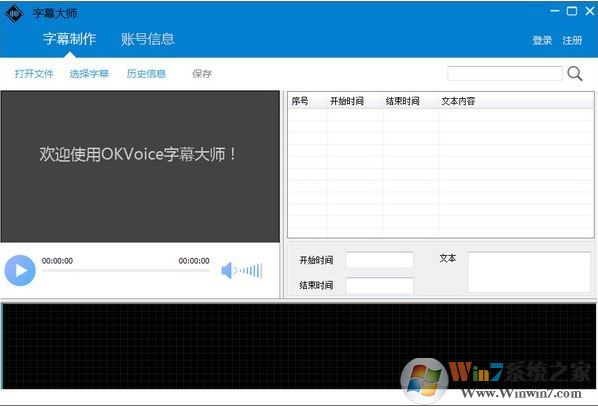
Task: Seek on the playback progress bar
Action: pyautogui.click(x=126, y=270)
